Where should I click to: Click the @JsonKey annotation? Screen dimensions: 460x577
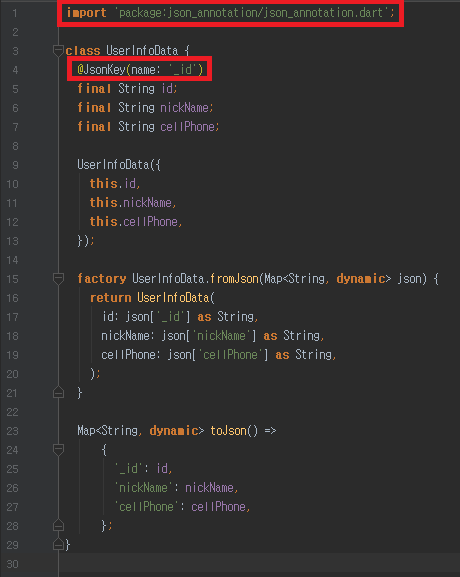101,69
